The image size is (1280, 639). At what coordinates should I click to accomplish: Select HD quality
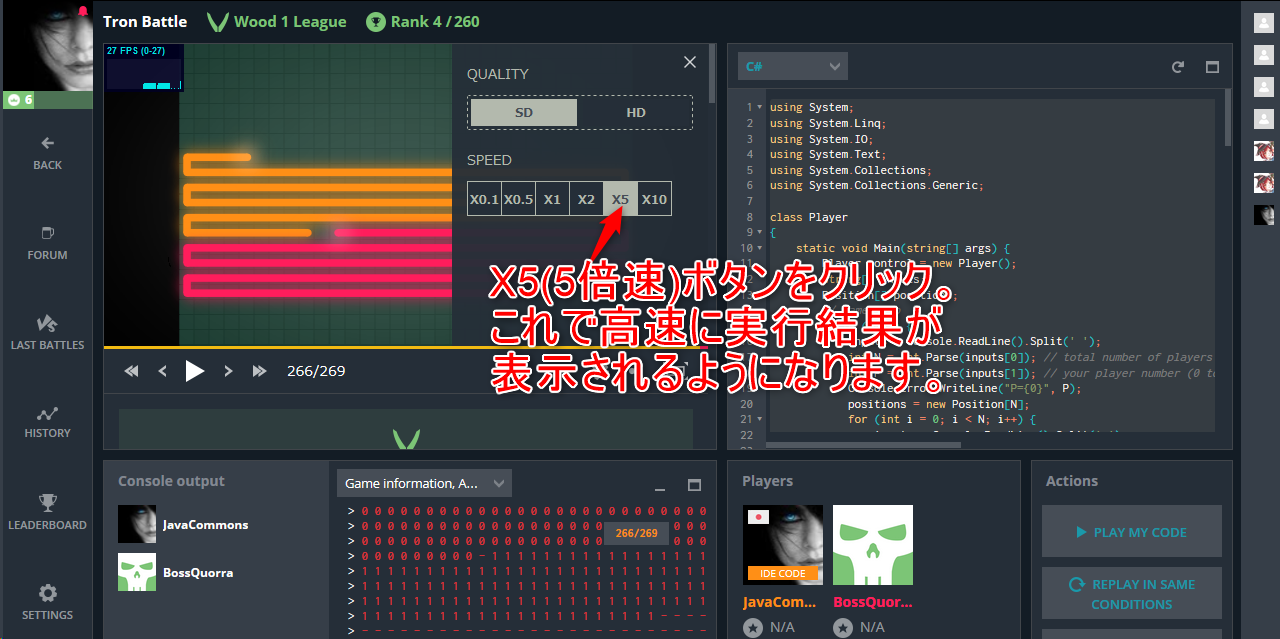pyautogui.click(x=636, y=112)
